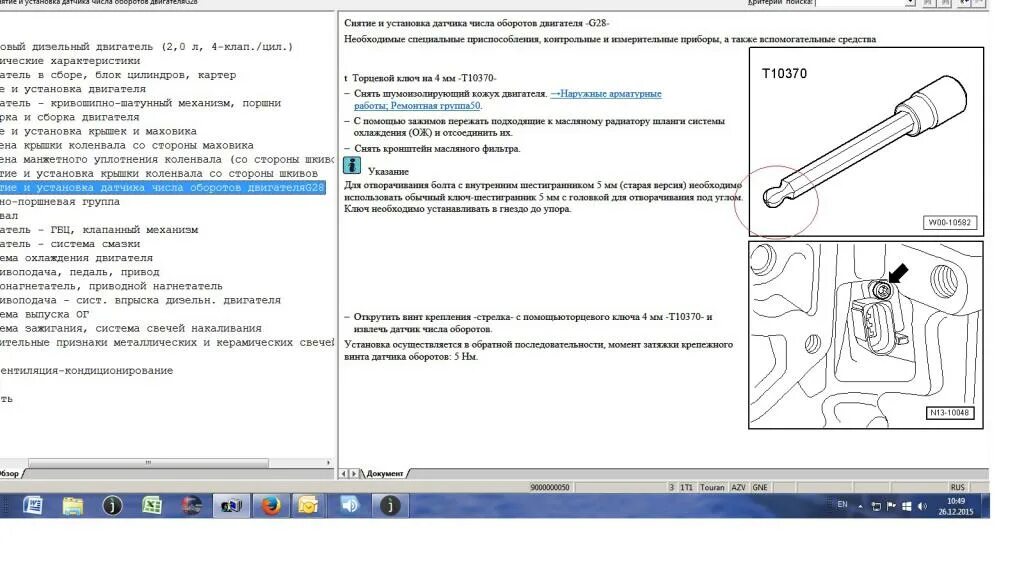1024x576 pixels.
Task: Click the RUS status bar indicator
Action: coord(957,487)
